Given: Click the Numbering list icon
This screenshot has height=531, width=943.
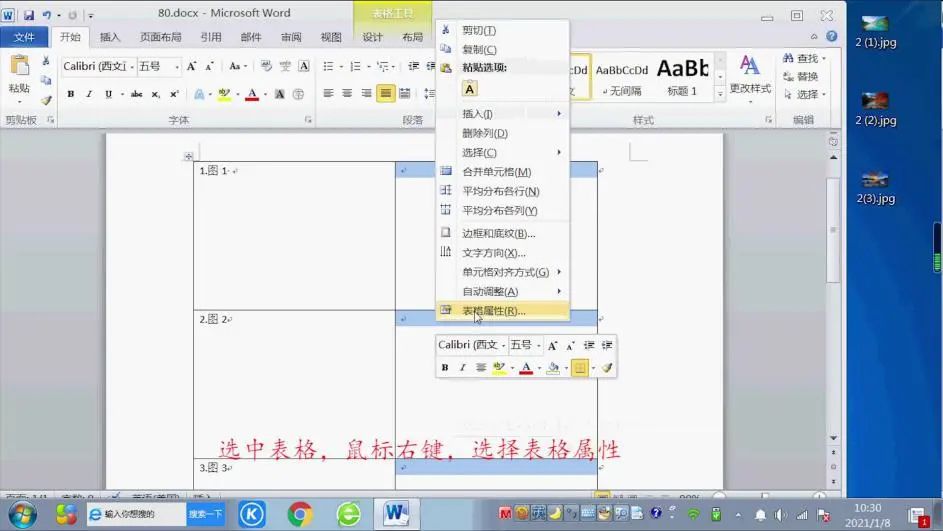Looking at the screenshot, I should point(355,66).
